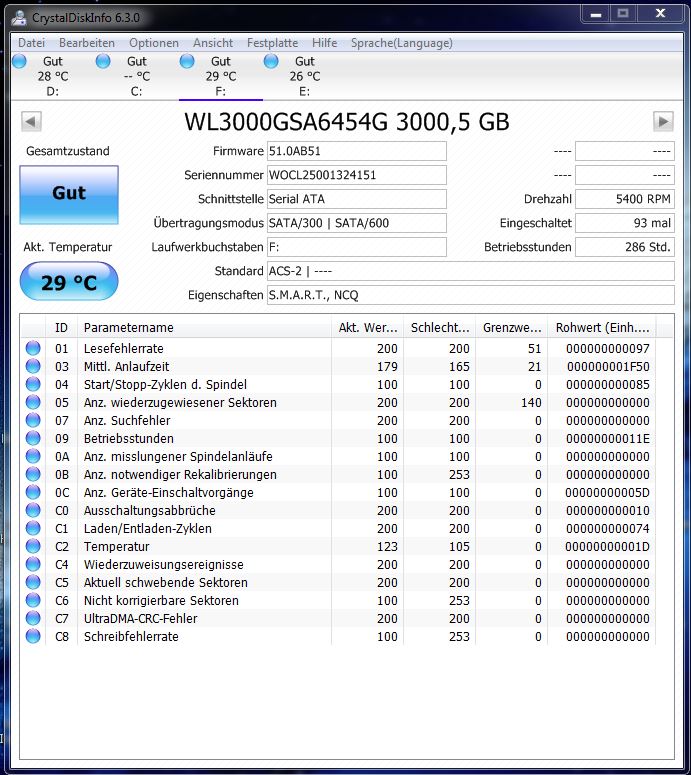Open the Sprache(Language) menu
Viewport: 691px width, 775px height.
pyautogui.click(x=401, y=43)
